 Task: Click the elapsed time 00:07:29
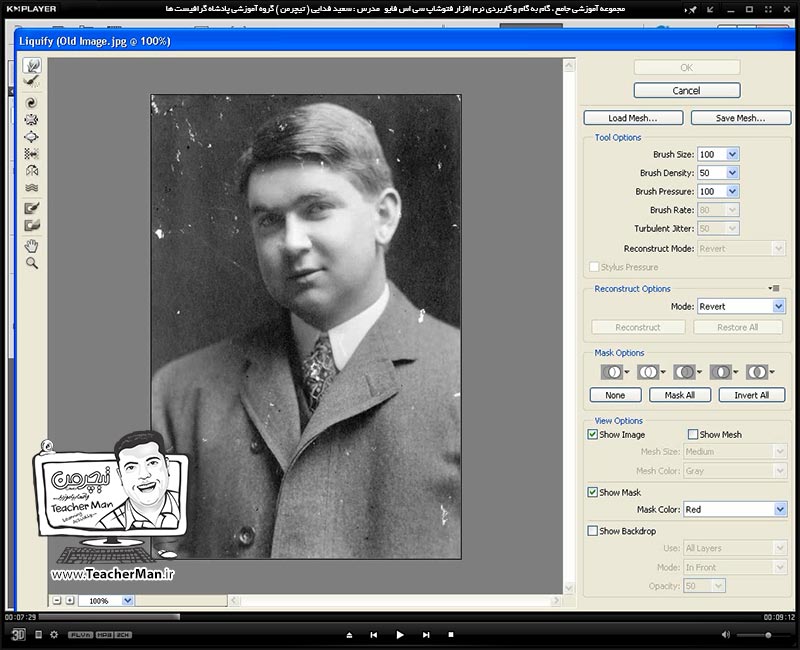pyautogui.click(x=20, y=617)
